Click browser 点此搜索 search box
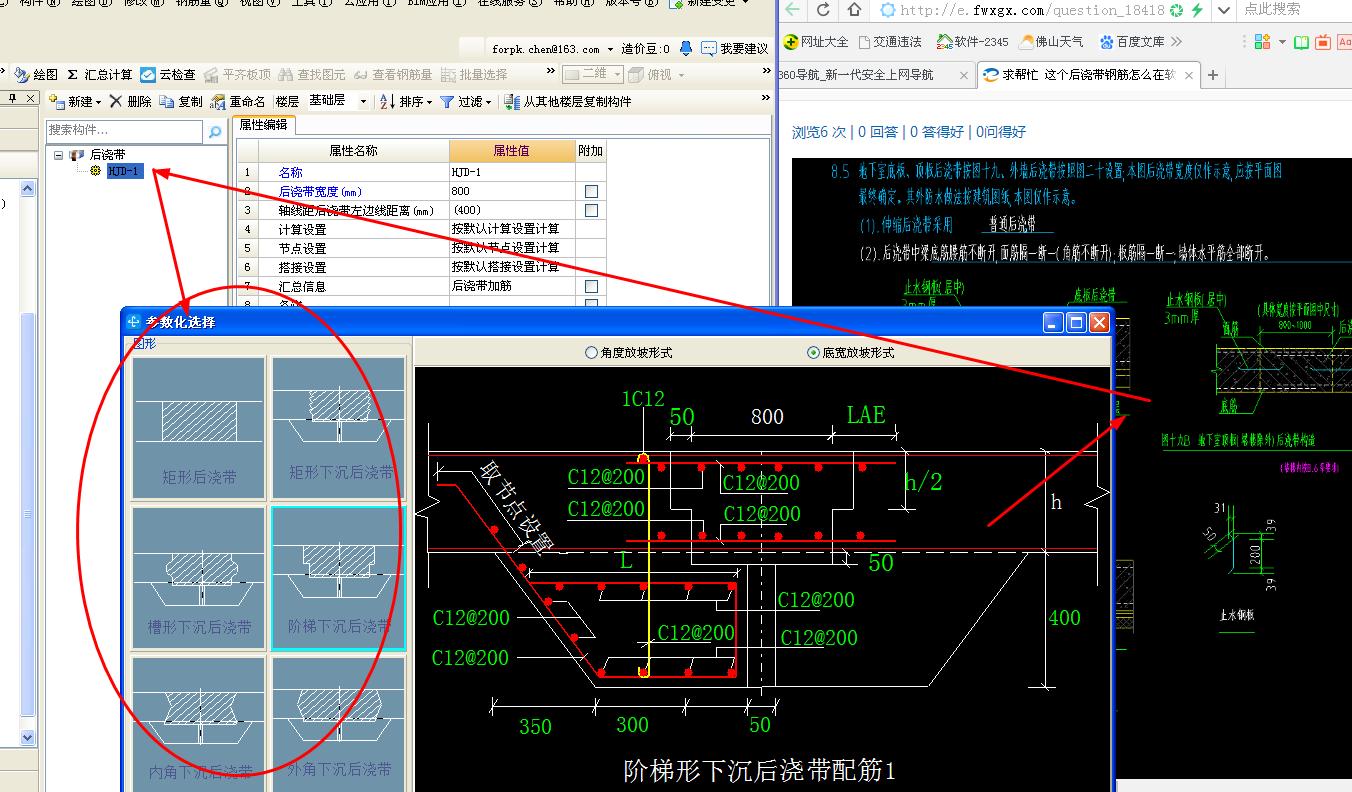This screenshot has width=1352, height=792. pos(1294,9)
